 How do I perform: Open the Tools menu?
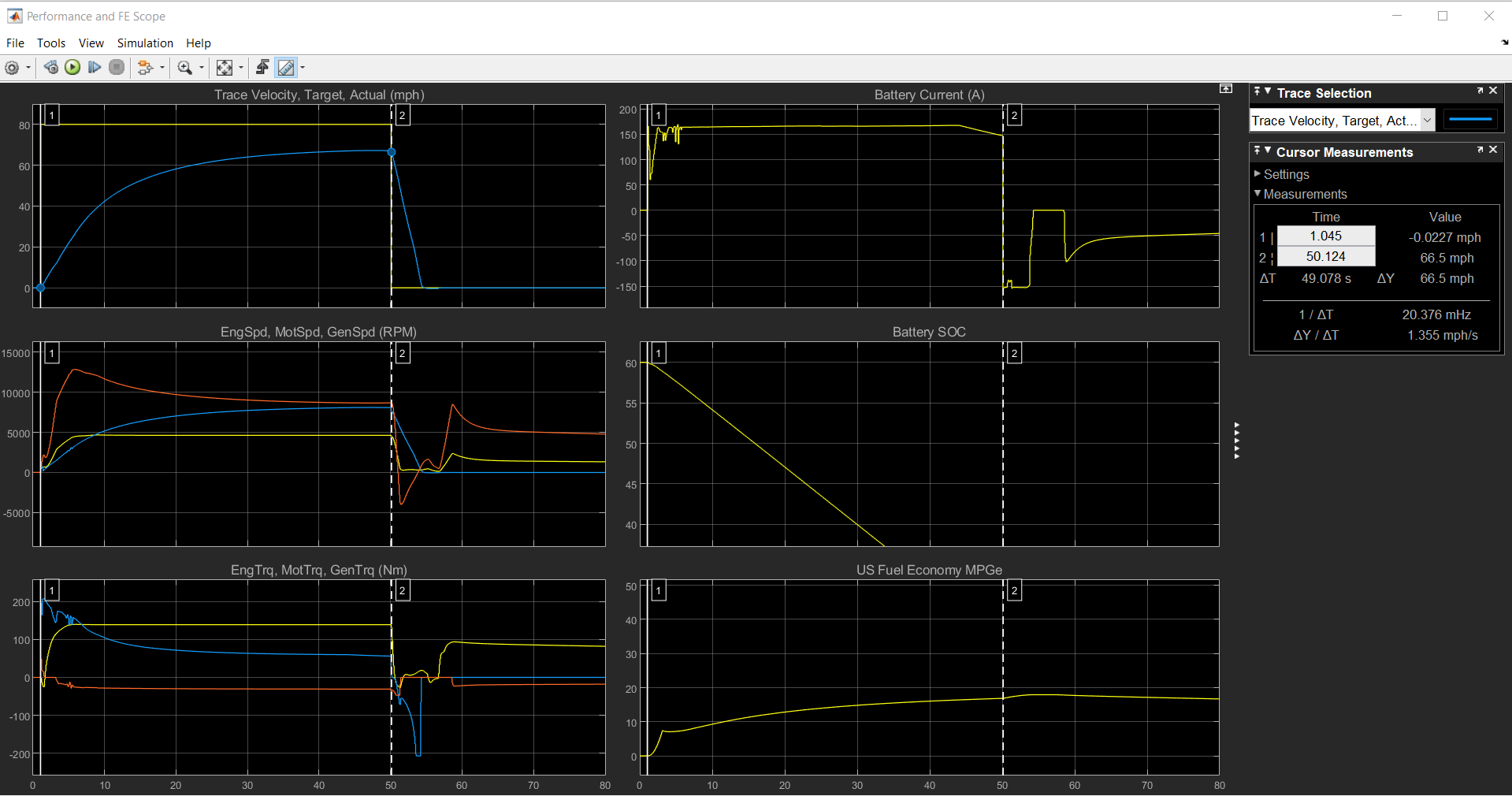click(51, 43)
